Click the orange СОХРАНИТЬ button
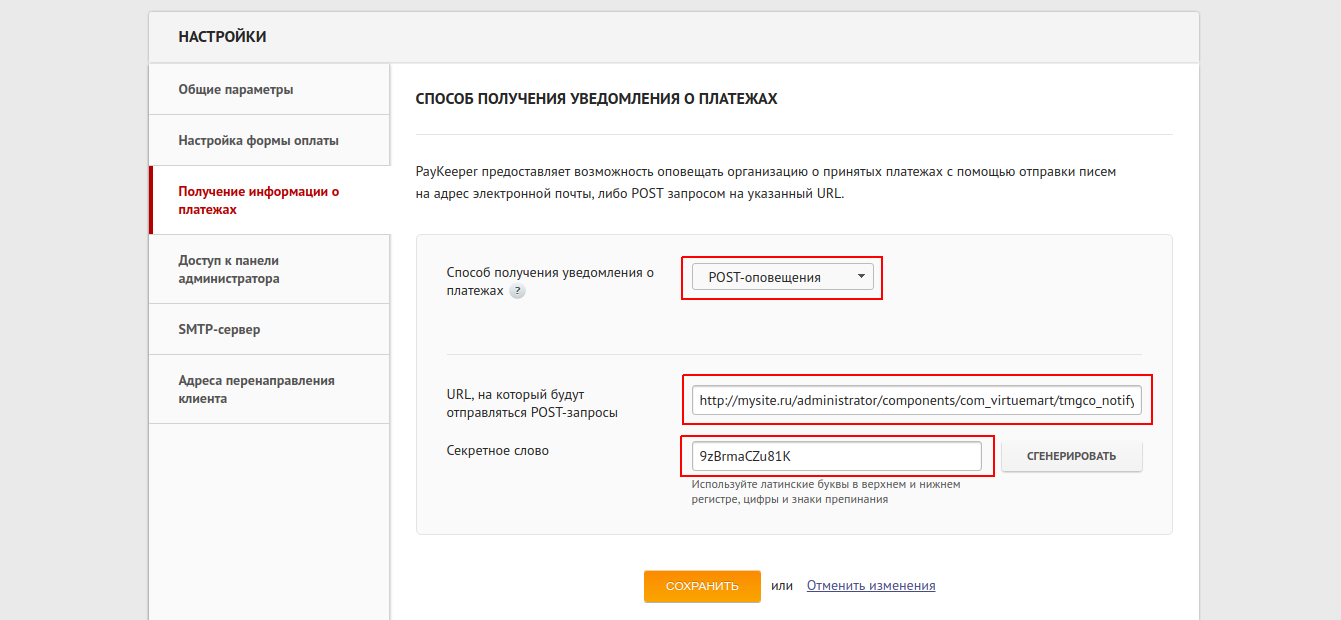Viewport: 1341px width, 620px height. pyautogui.click(x=702, y=586)
